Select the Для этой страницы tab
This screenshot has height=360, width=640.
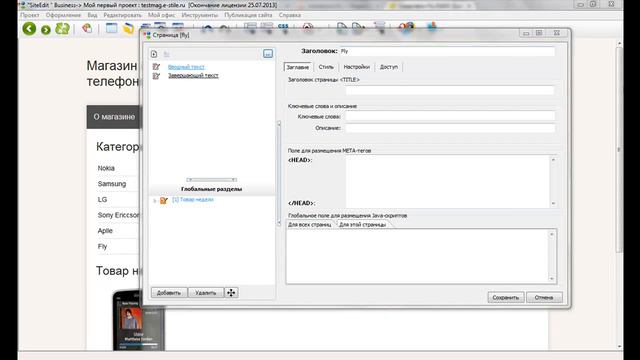point(362,224)
